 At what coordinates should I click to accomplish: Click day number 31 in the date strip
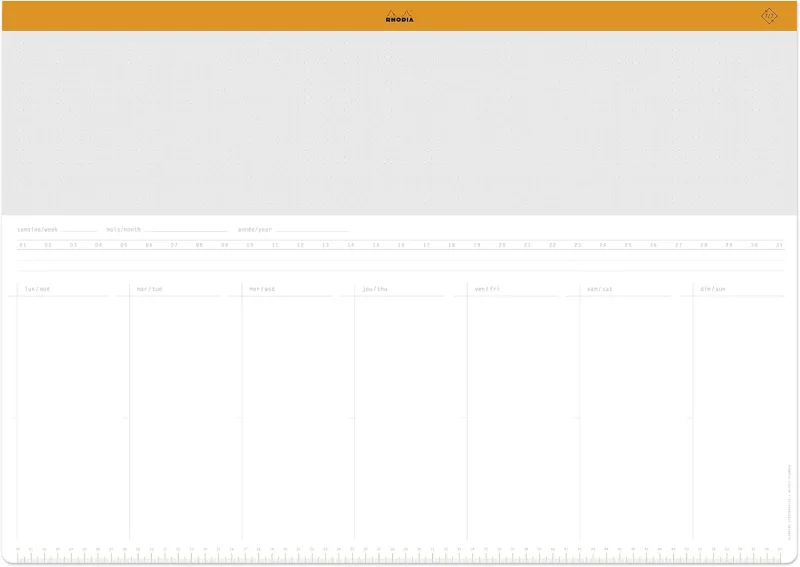click(x=779, y=245)
